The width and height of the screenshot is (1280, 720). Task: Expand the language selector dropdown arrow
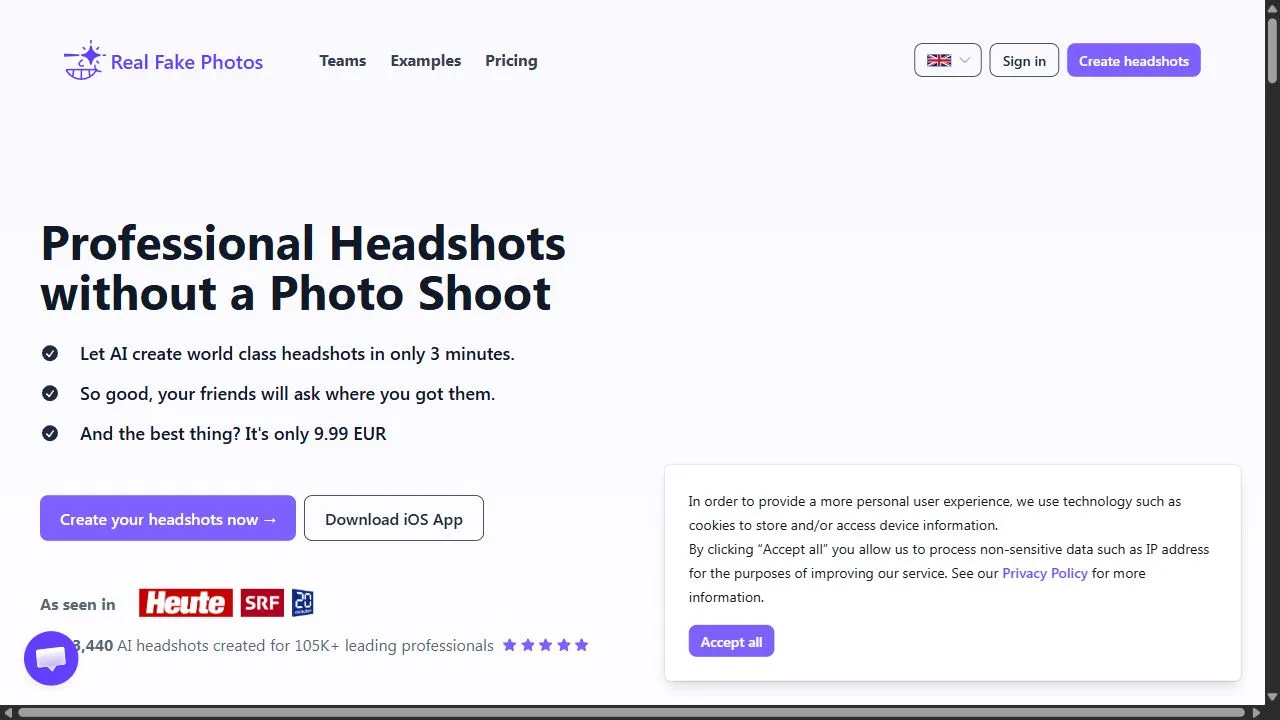tap(965, 60)
